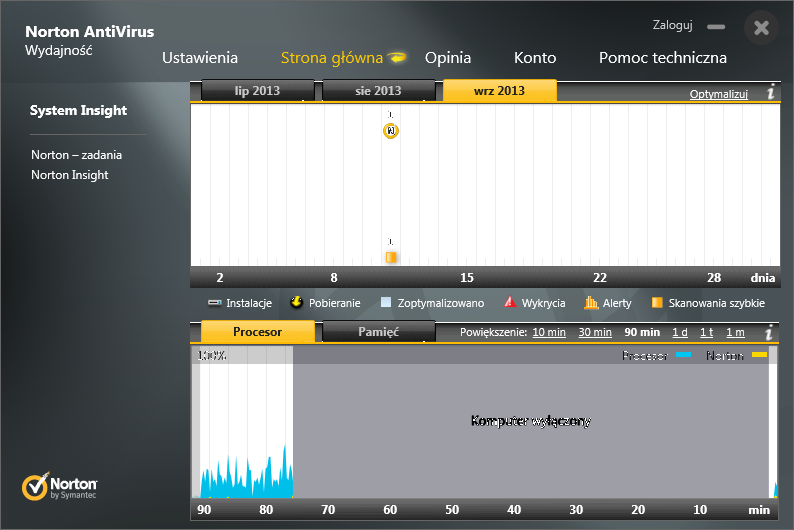Click the Instalacje legend icon
The height and width of the screenshot is (530, 794).
point(215,303)
